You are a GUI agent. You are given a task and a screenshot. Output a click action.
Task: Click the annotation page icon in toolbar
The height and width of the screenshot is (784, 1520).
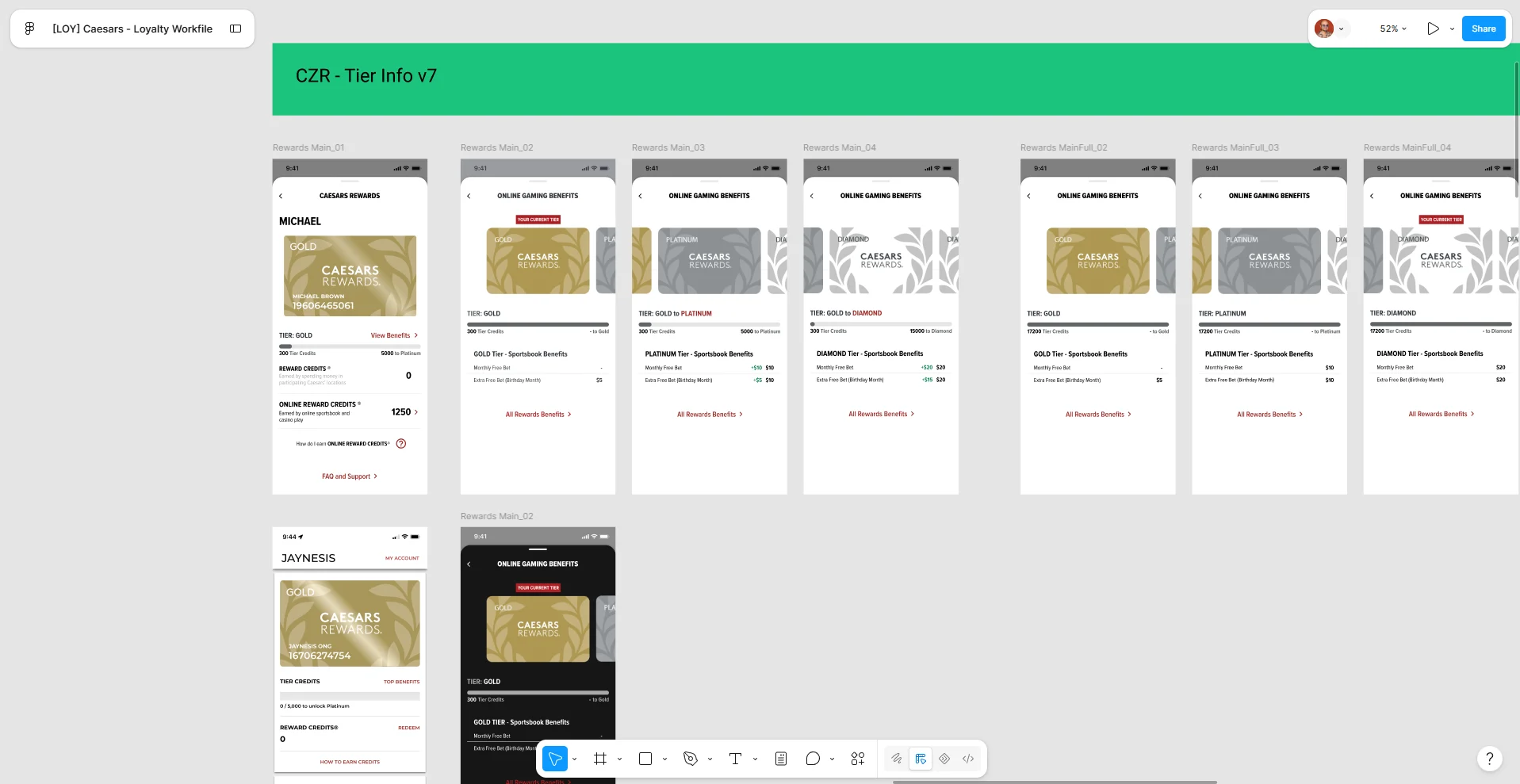781,759
